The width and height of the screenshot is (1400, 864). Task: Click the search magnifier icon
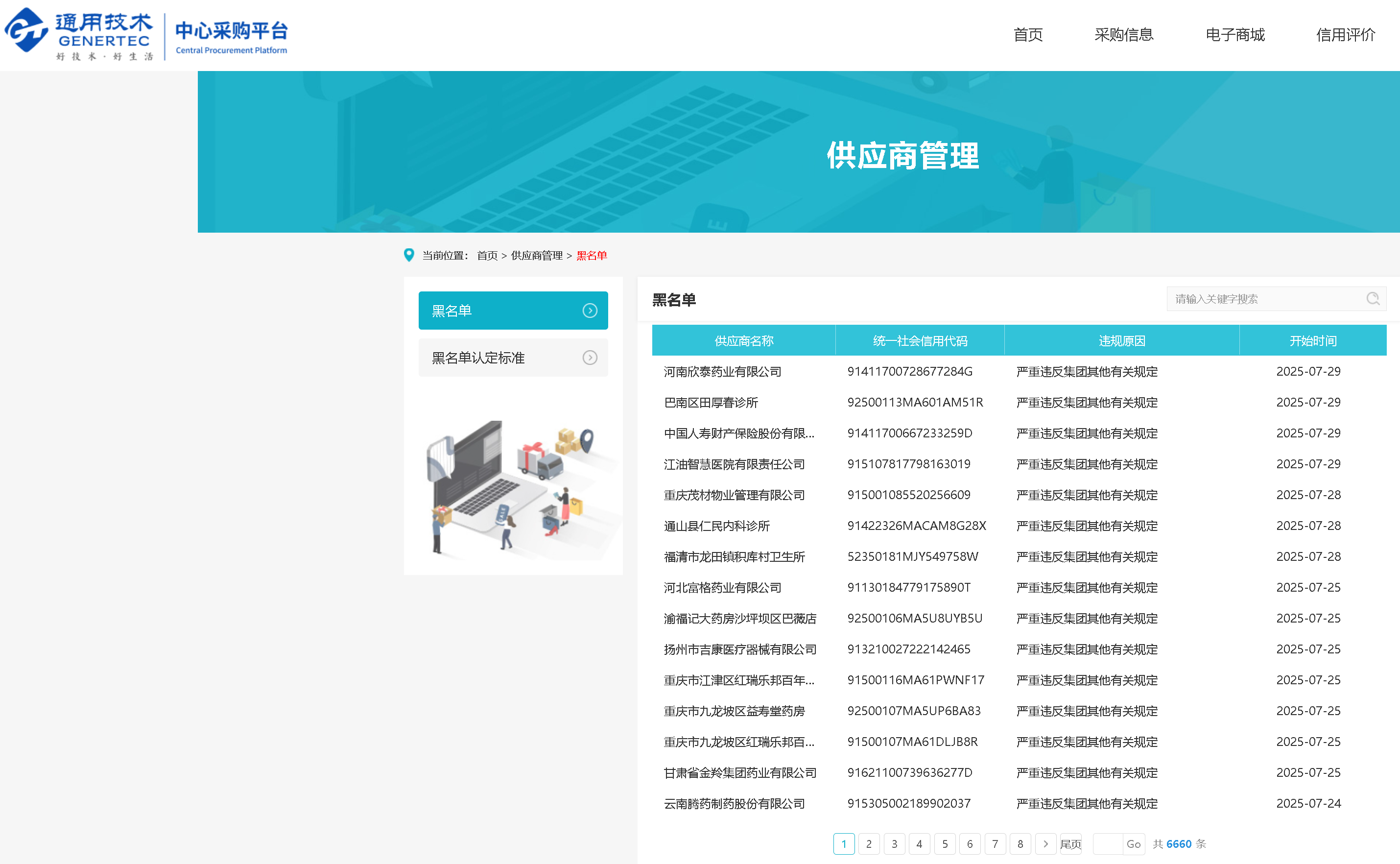pyautogui.click(x=1373, y=299)
